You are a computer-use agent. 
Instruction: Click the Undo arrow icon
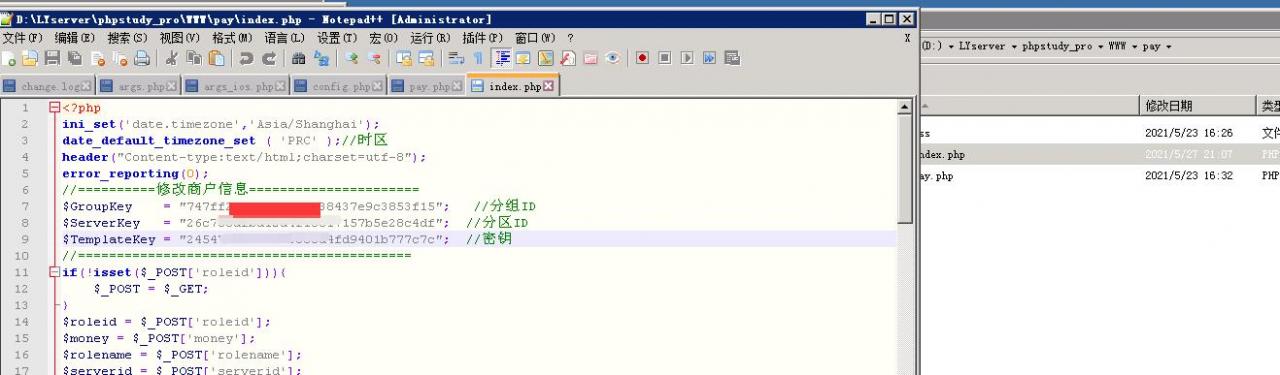[x=246, y=58]
